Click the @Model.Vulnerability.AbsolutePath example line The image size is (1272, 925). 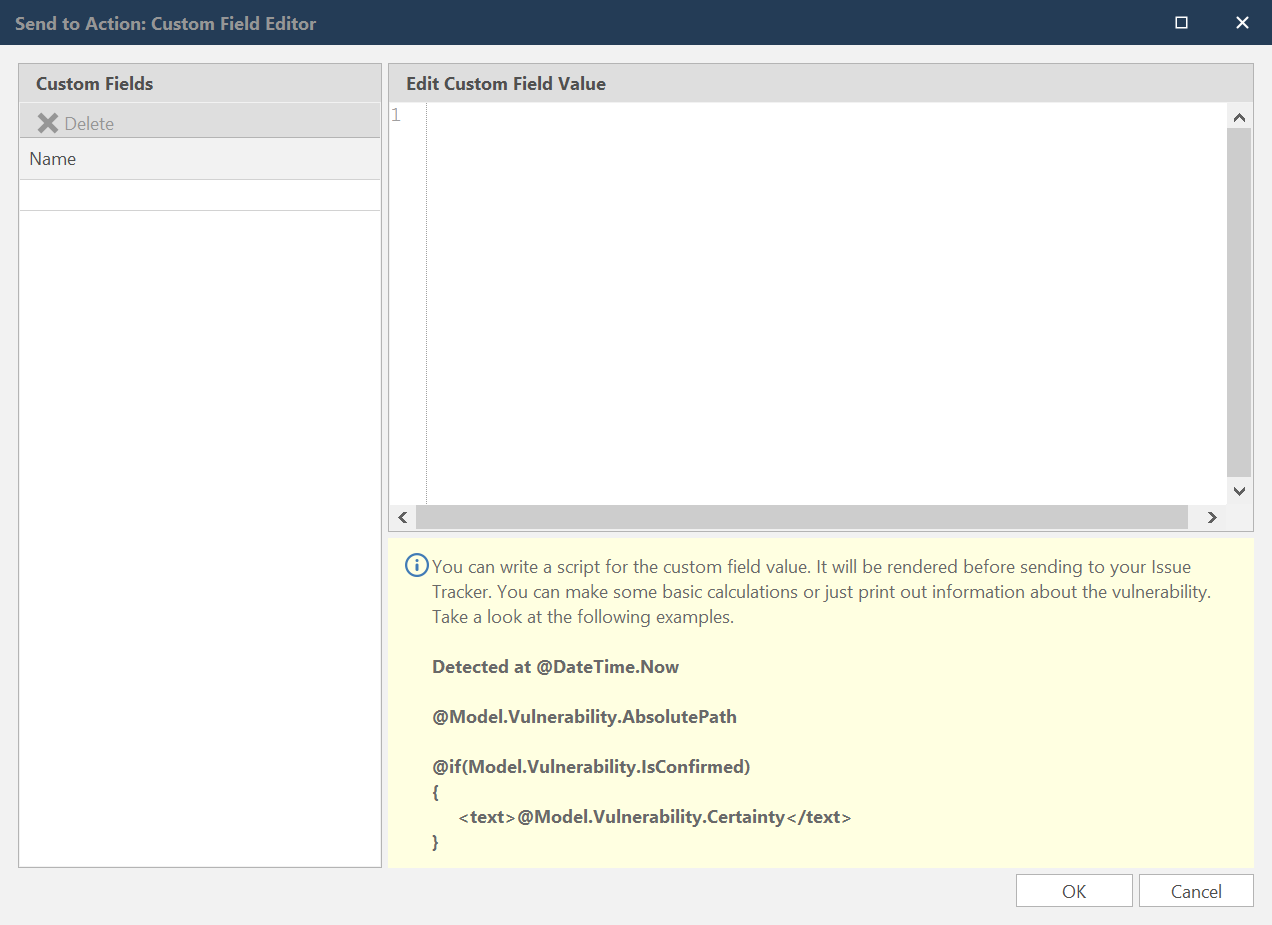[x=584, y=717]
